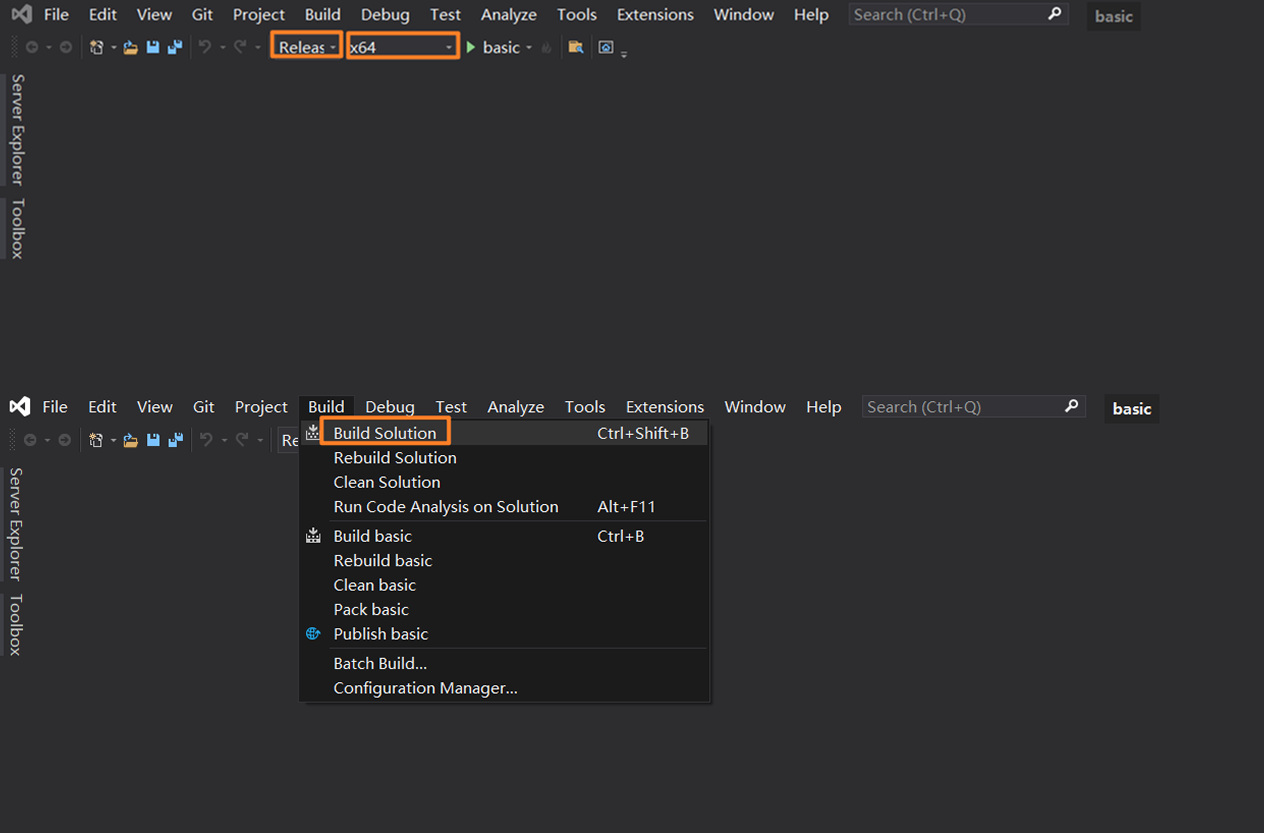Click Navigate Forward icon in bottom toolbar
The image size is (1264, 833).
[66, 440]
